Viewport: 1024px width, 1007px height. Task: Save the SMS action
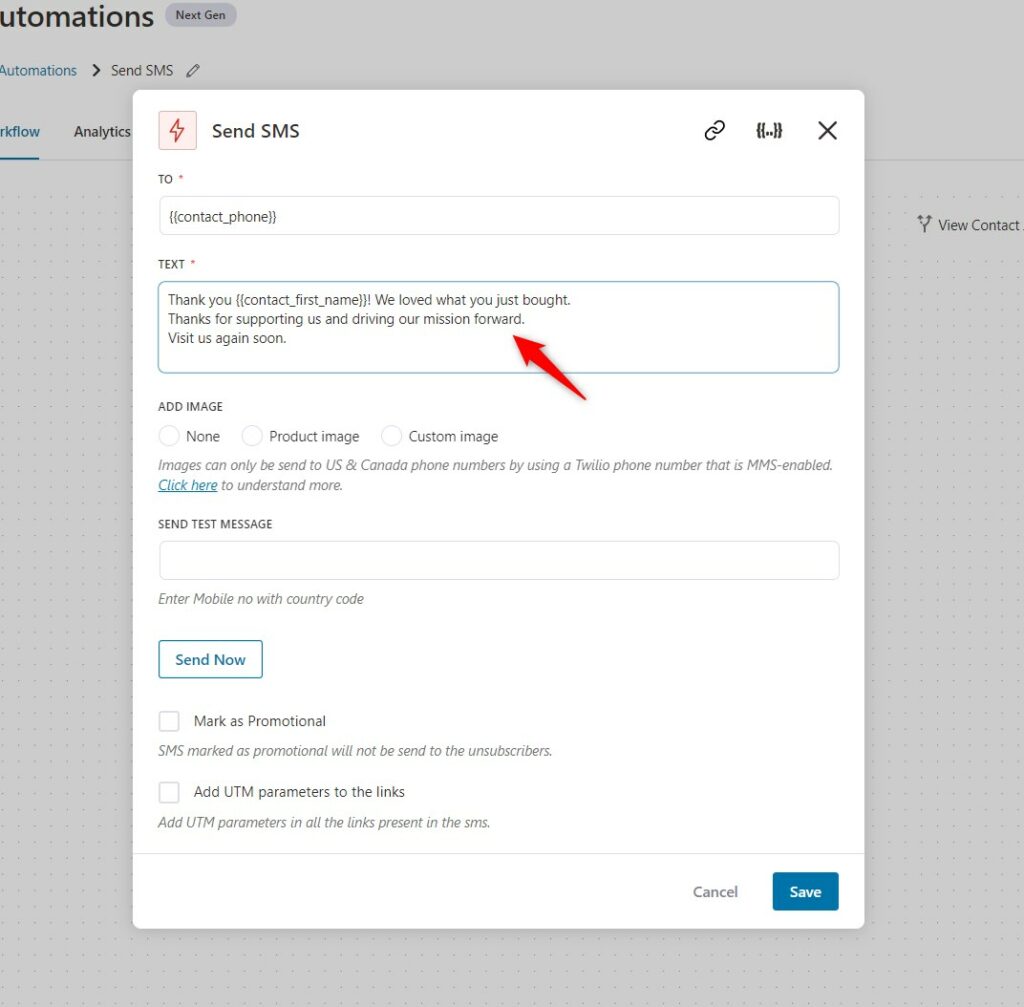(x=805, y=892)
